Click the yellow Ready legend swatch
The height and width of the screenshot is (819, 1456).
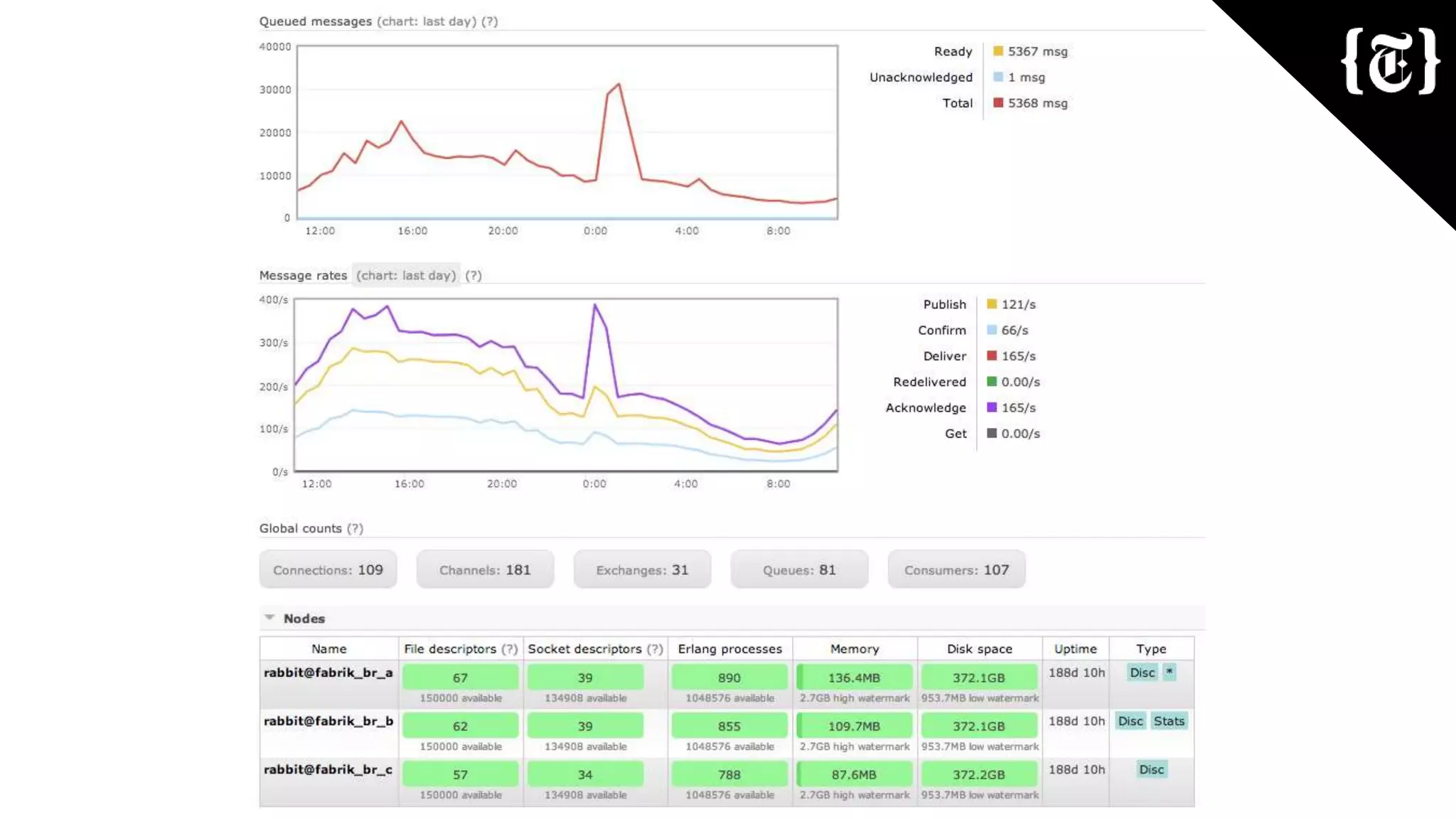pyautogui.click(x=998, y=51)
